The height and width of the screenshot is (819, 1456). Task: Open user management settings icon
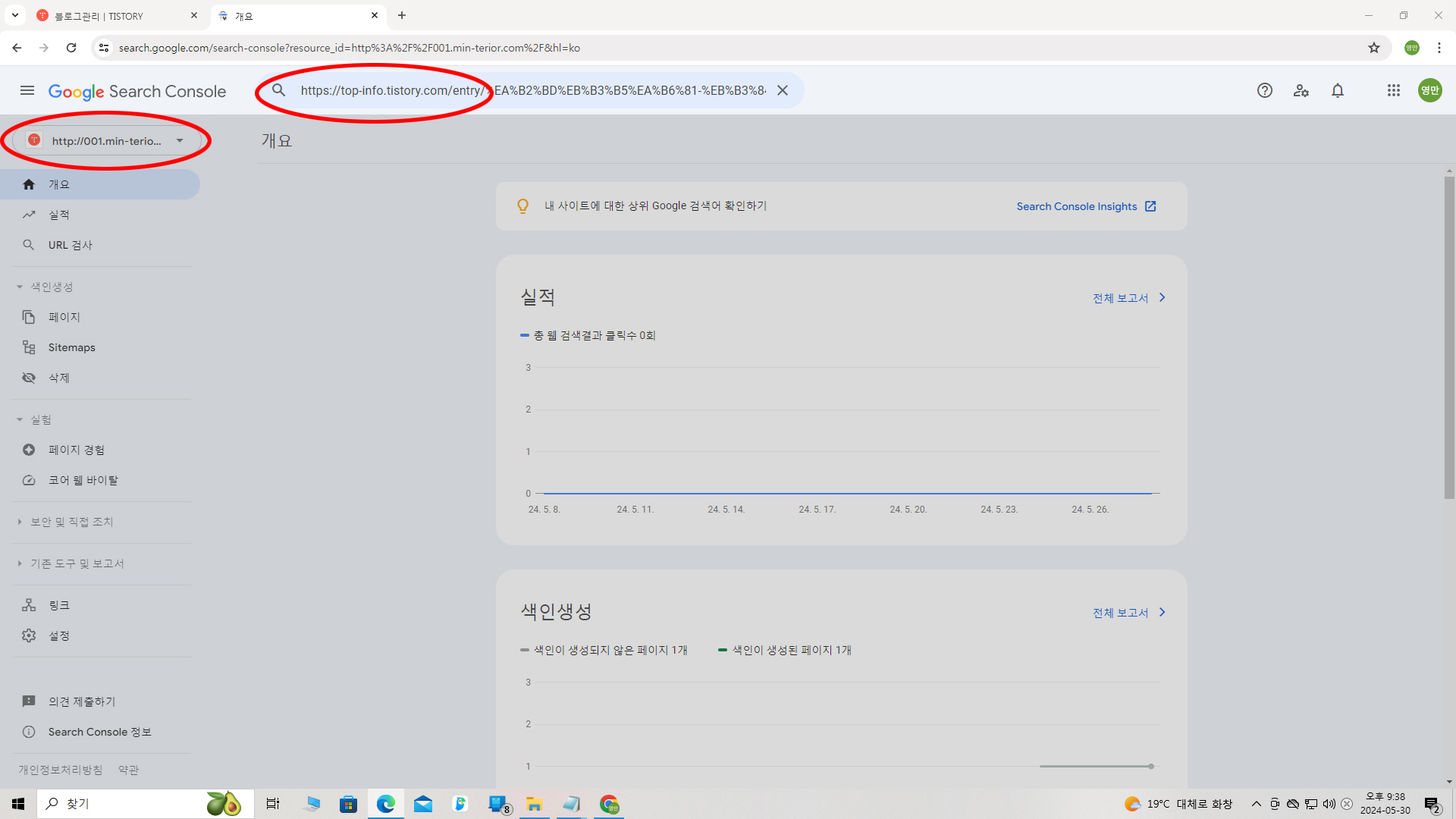tap(1301, 91)
